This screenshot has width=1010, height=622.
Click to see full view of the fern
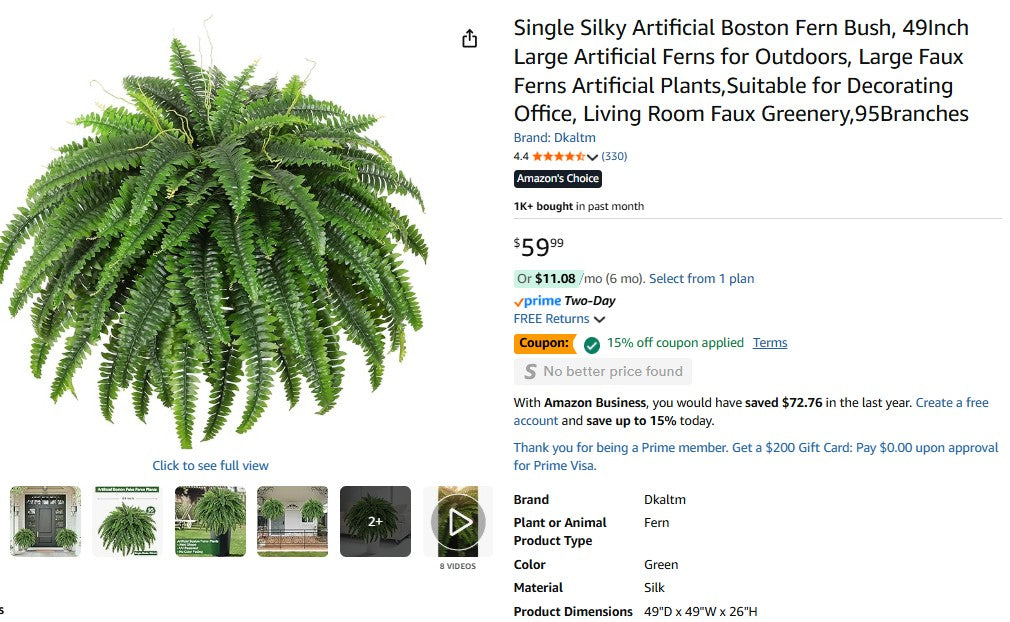coord(210,465)
